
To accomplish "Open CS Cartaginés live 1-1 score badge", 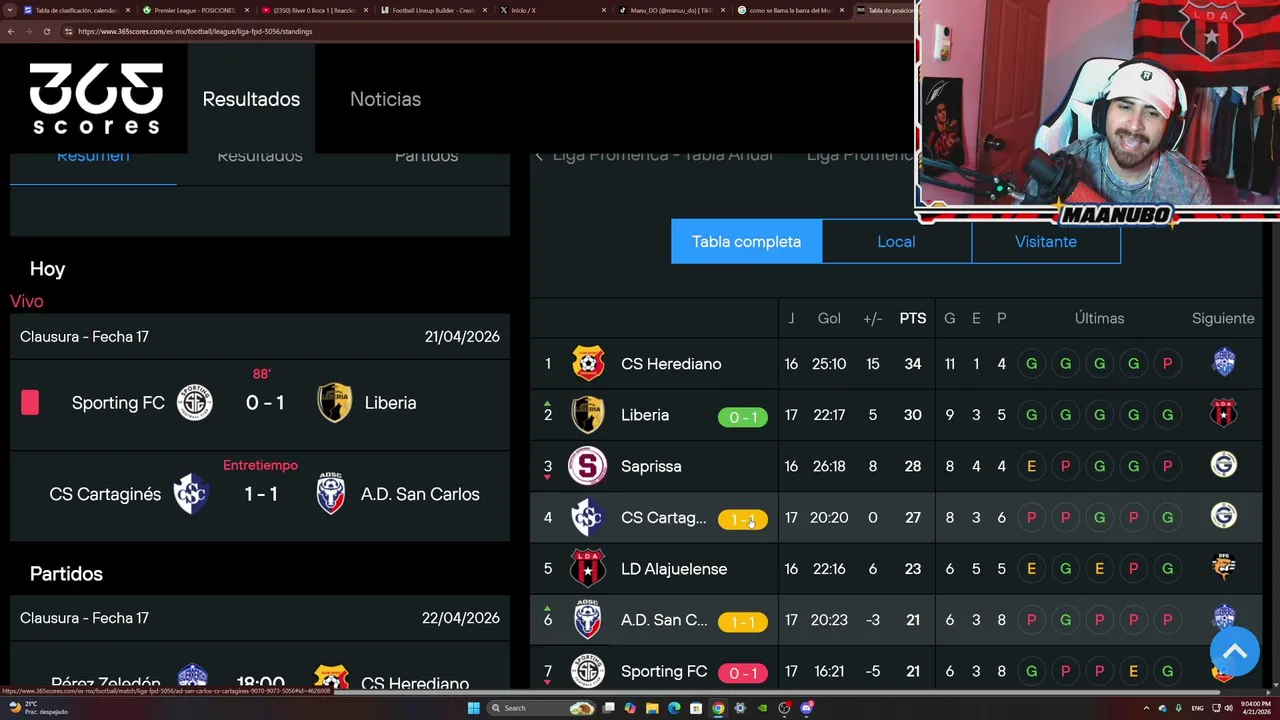I will pos(743,519).
